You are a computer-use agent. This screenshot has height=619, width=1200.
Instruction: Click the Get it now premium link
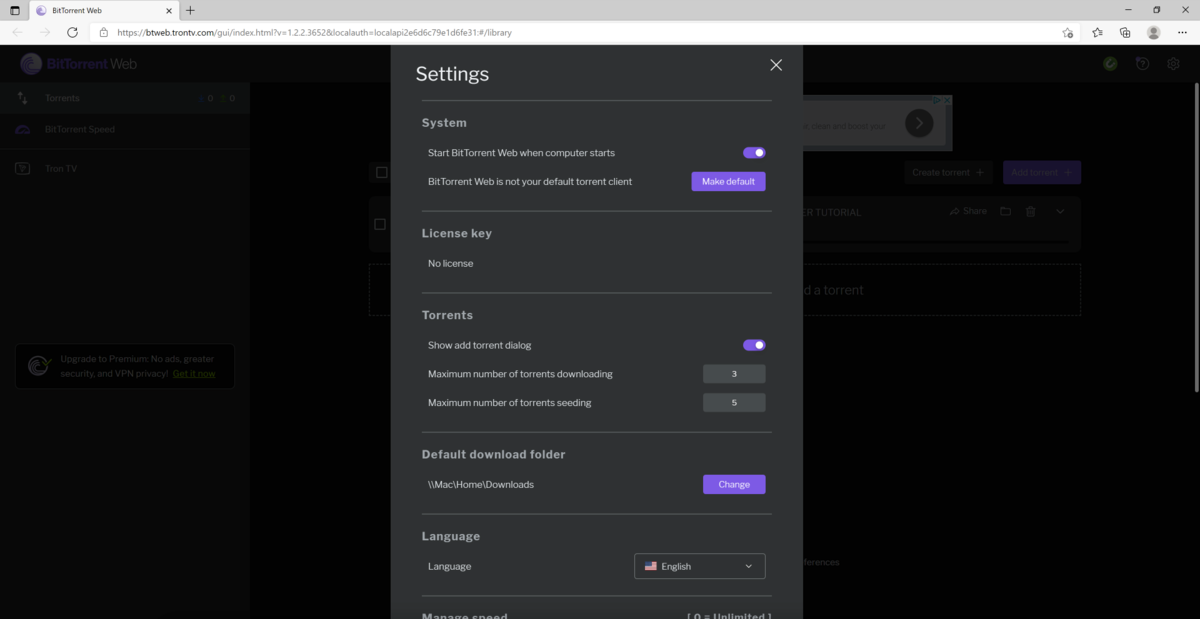[194, 373]
